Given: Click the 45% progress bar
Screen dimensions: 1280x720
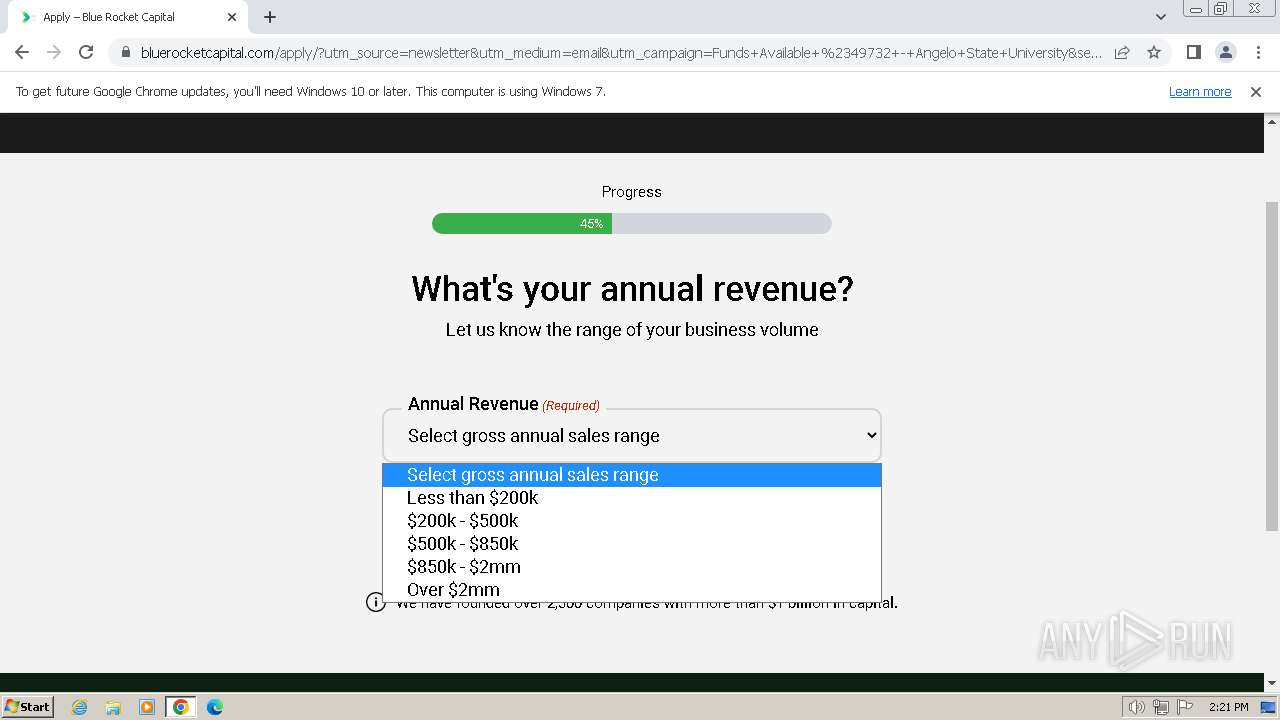Looking at the screenshot, I should [632, 224].
